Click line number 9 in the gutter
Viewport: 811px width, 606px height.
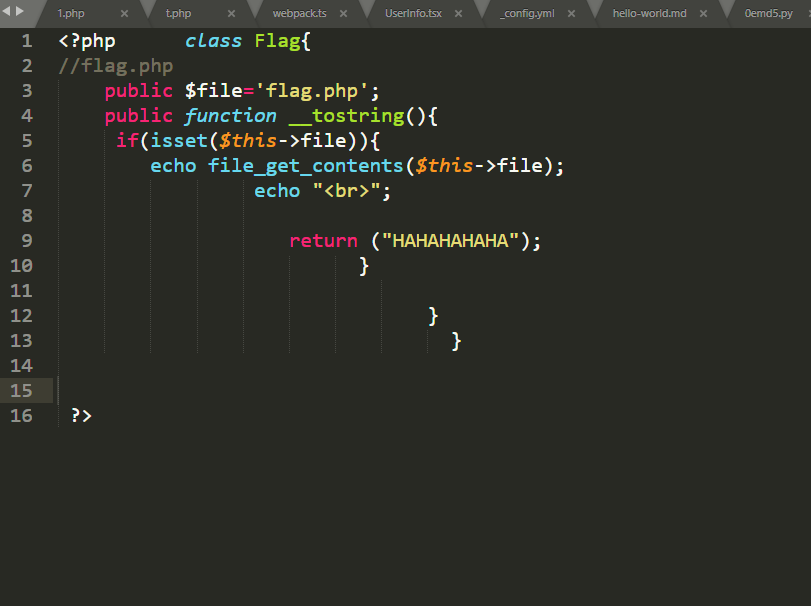pyautogui.click(x=26, y=241)
